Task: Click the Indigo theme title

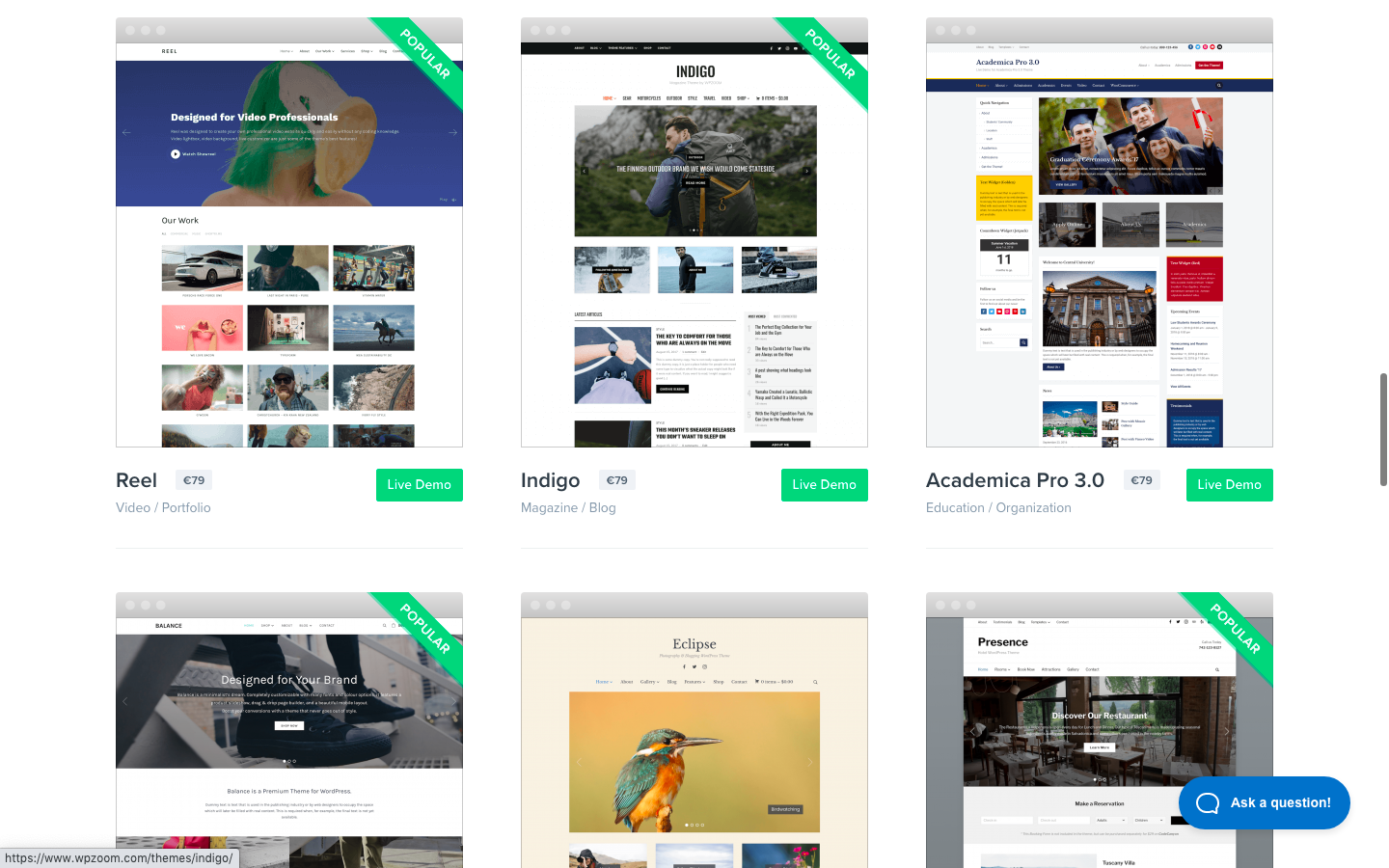Action: [x=551, y=480]
